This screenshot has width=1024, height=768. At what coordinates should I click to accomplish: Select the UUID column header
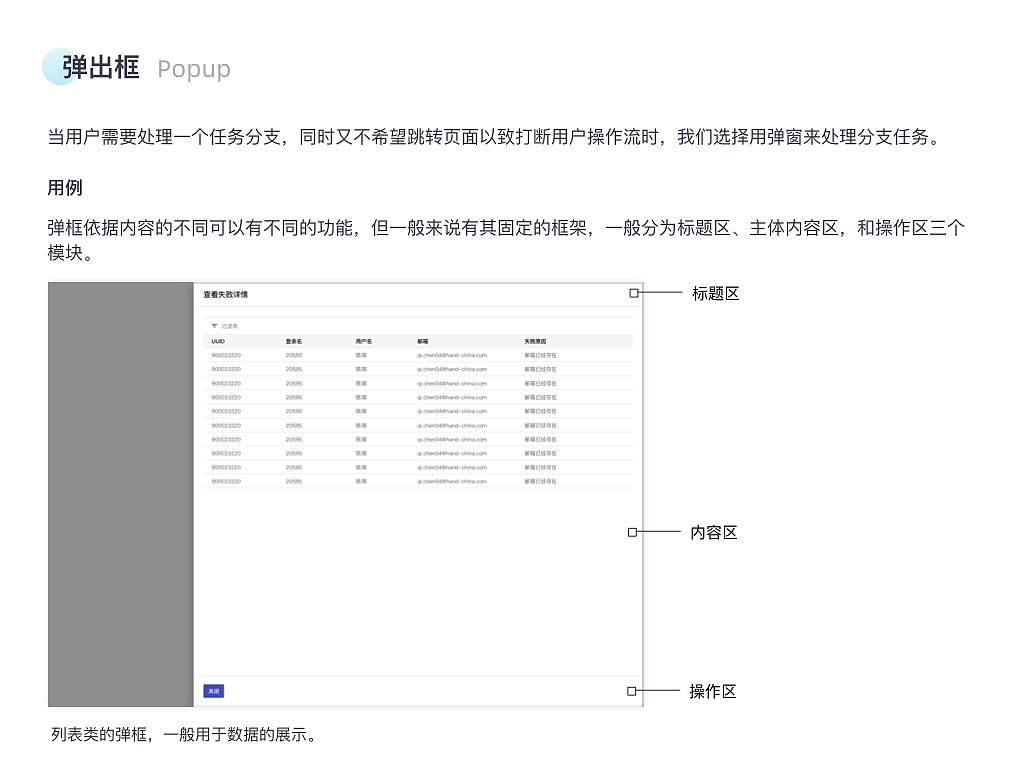[x=217, y=340]
